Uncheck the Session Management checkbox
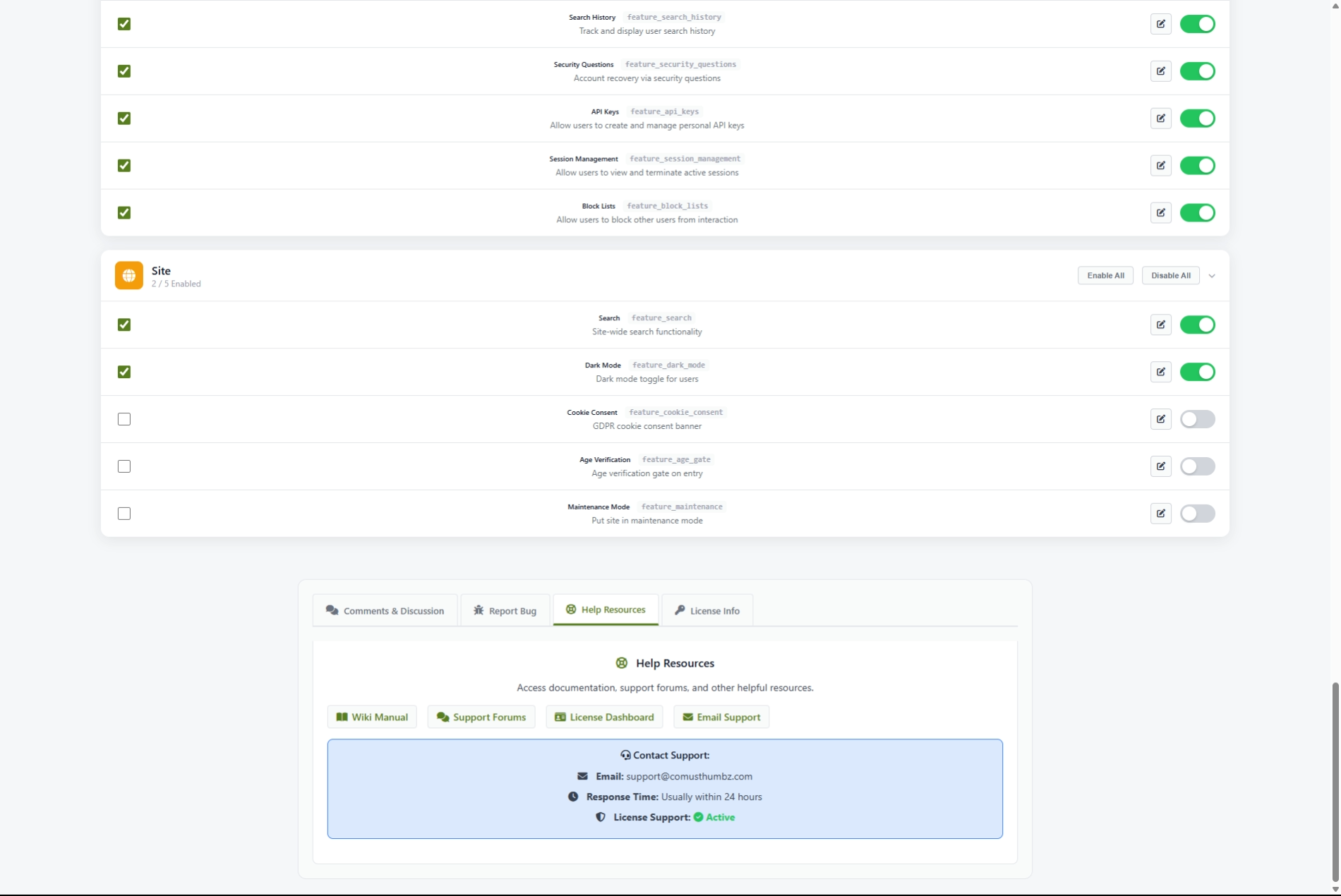The width and height of the screenshot is (1341, 896). point(124,166)
